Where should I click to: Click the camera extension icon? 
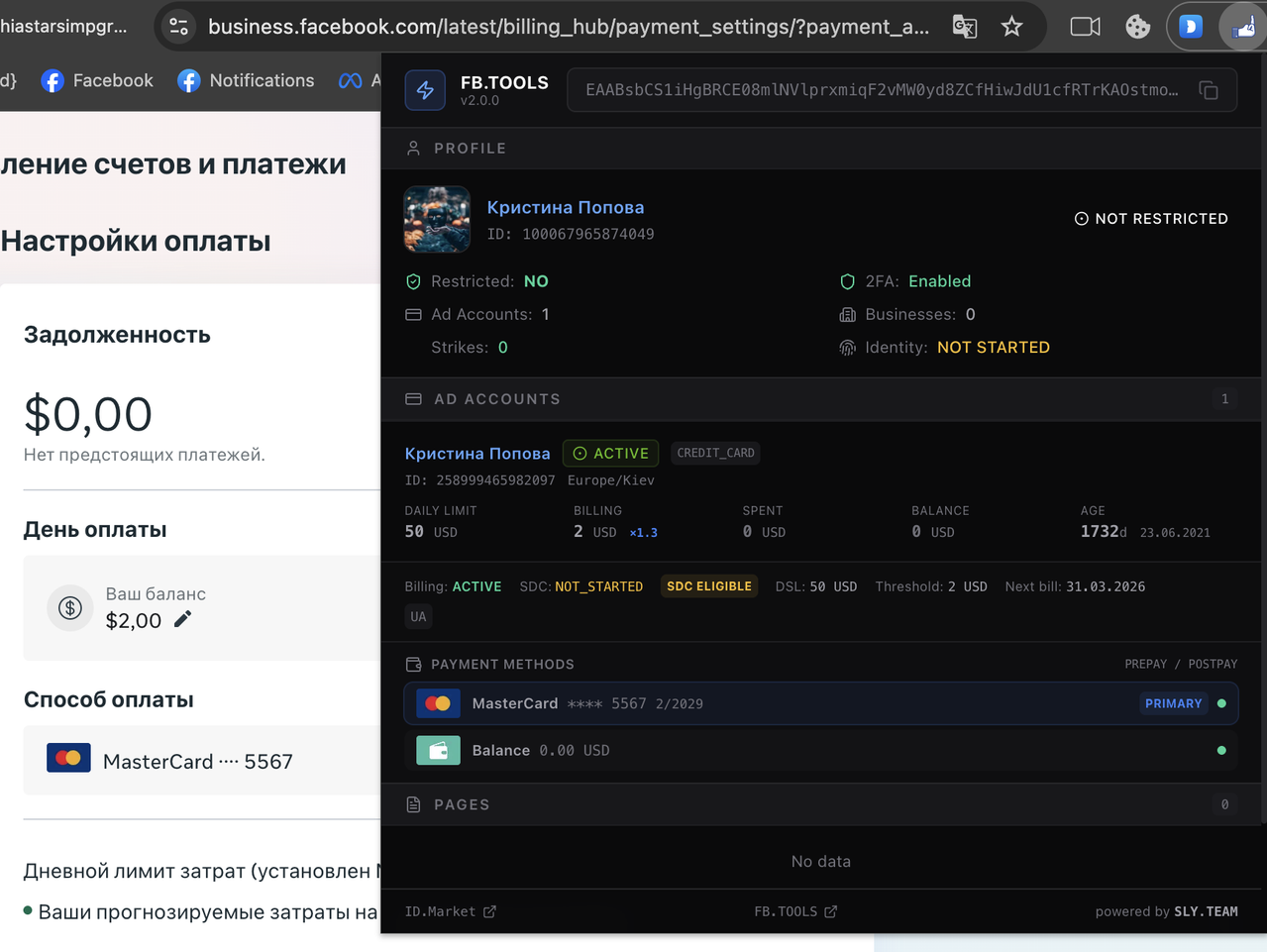1085,27
